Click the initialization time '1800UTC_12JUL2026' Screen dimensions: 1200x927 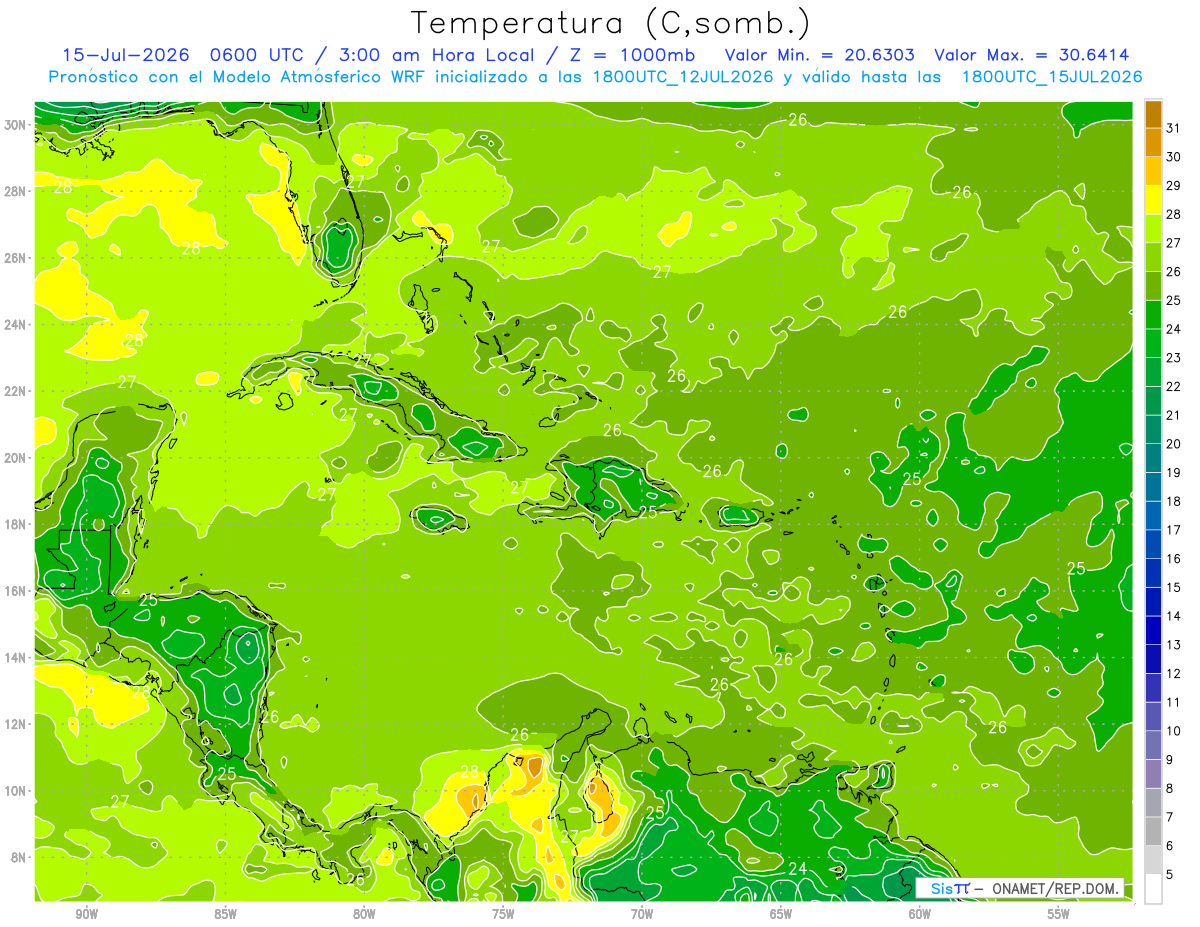pos(683,77)
